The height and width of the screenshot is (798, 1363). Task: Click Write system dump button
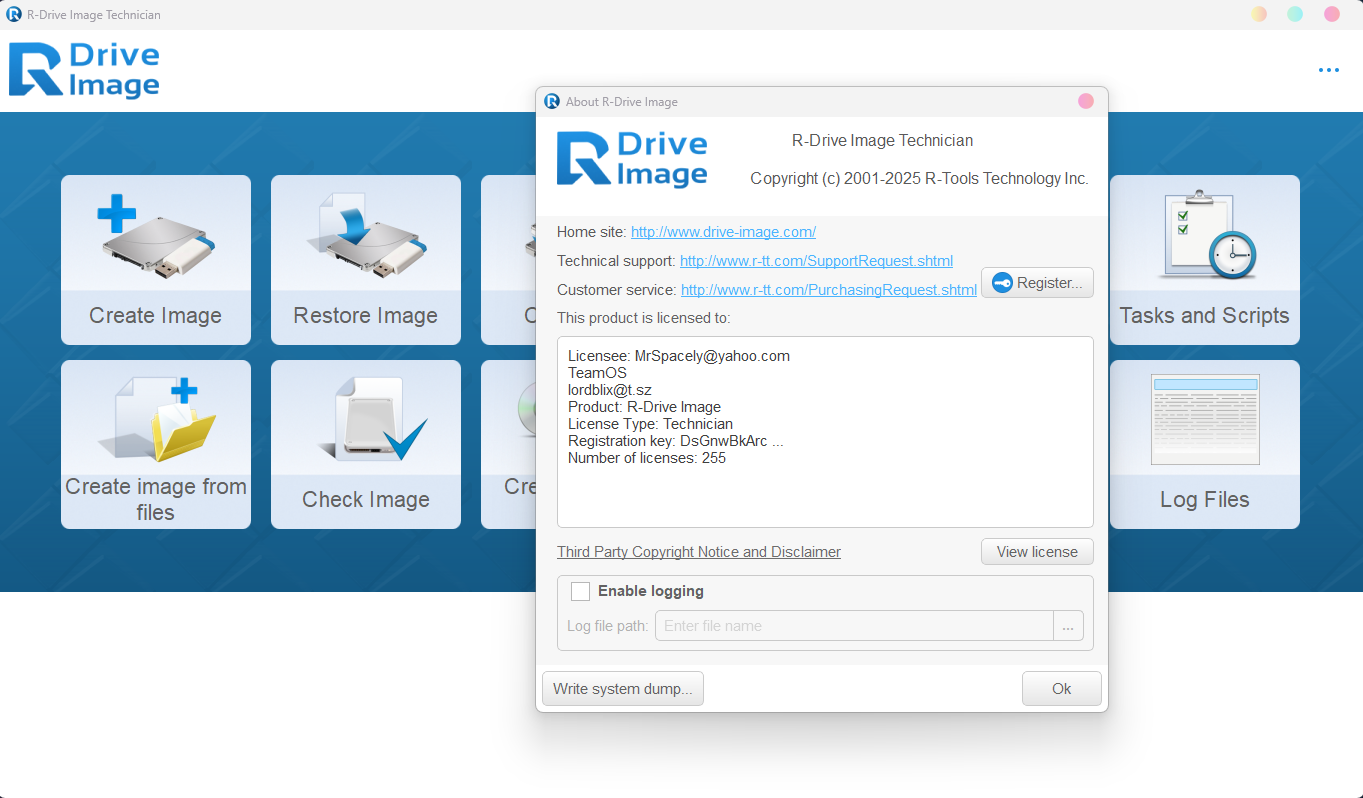[622, 689]
